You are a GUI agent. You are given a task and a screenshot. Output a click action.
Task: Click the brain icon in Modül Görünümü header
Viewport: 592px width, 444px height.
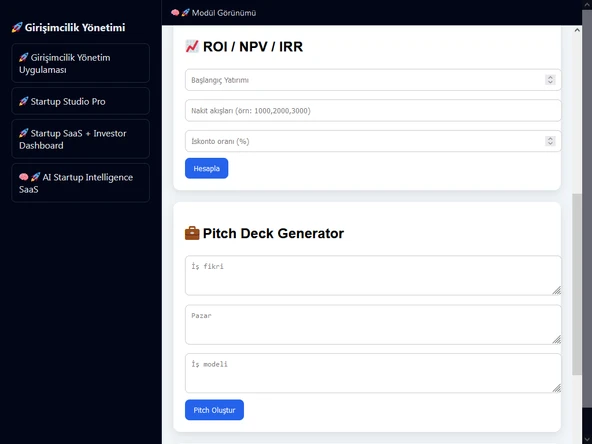coord(175,13)
